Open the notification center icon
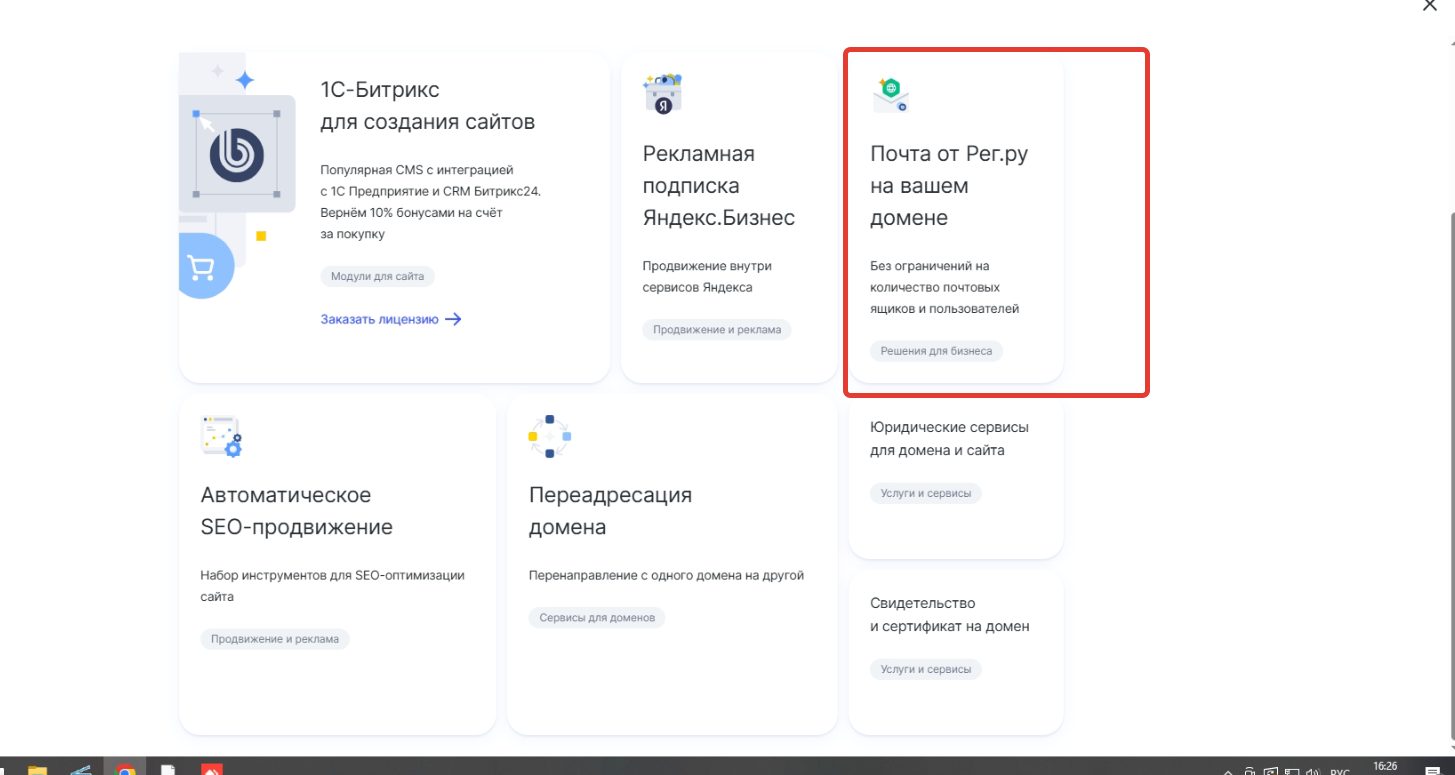The width and height of the screenshot is (1455, 775). tap(1433, 771)
